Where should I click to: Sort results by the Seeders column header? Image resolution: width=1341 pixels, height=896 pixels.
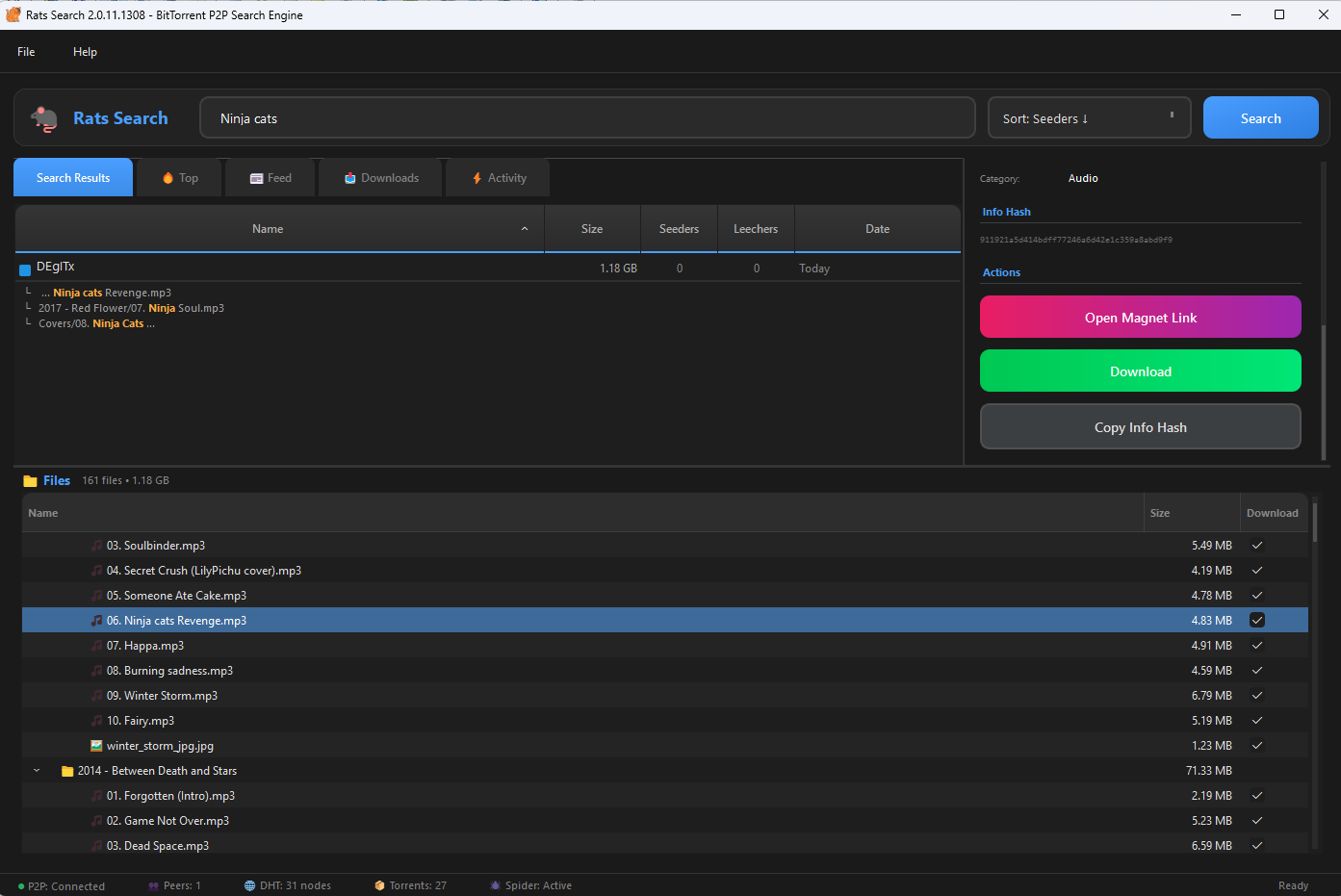click(680, 229)
